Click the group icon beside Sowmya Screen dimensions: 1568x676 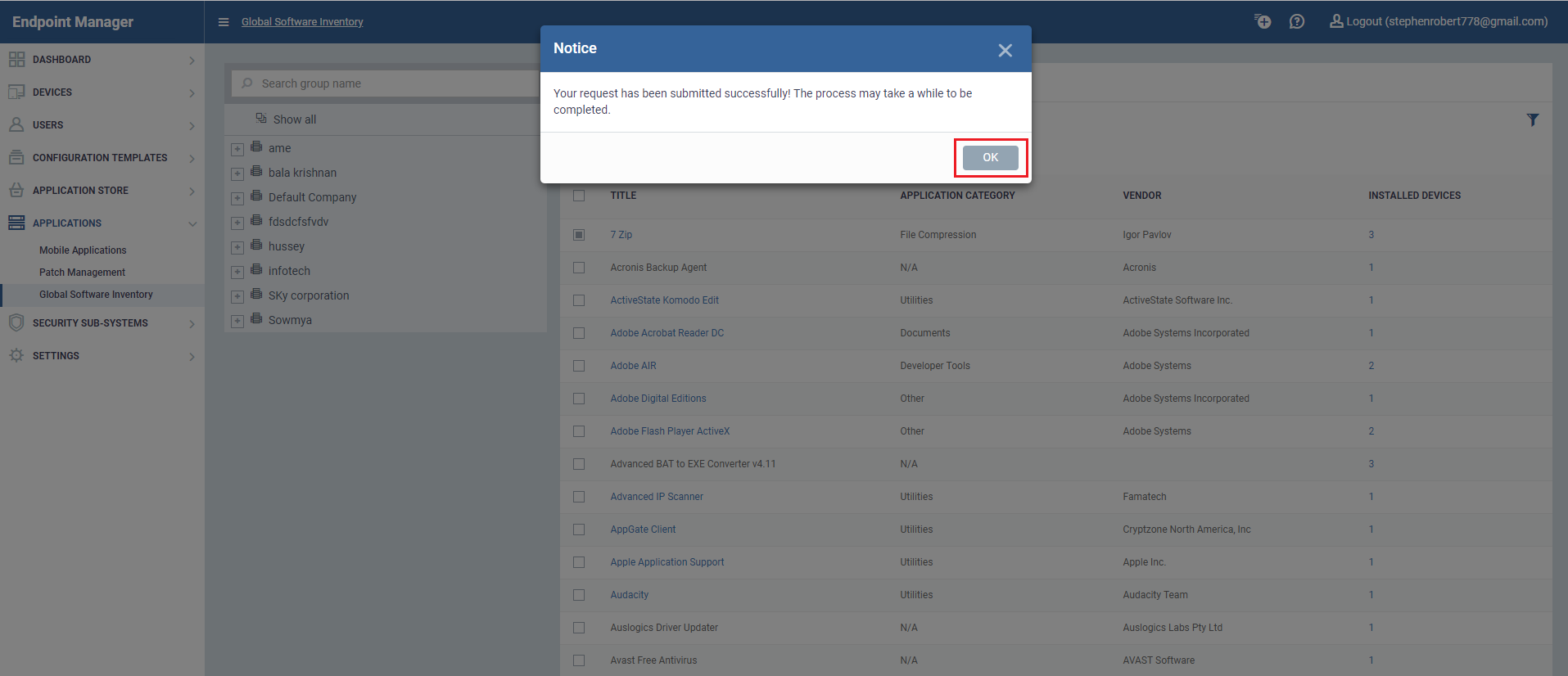pos(256,319)
